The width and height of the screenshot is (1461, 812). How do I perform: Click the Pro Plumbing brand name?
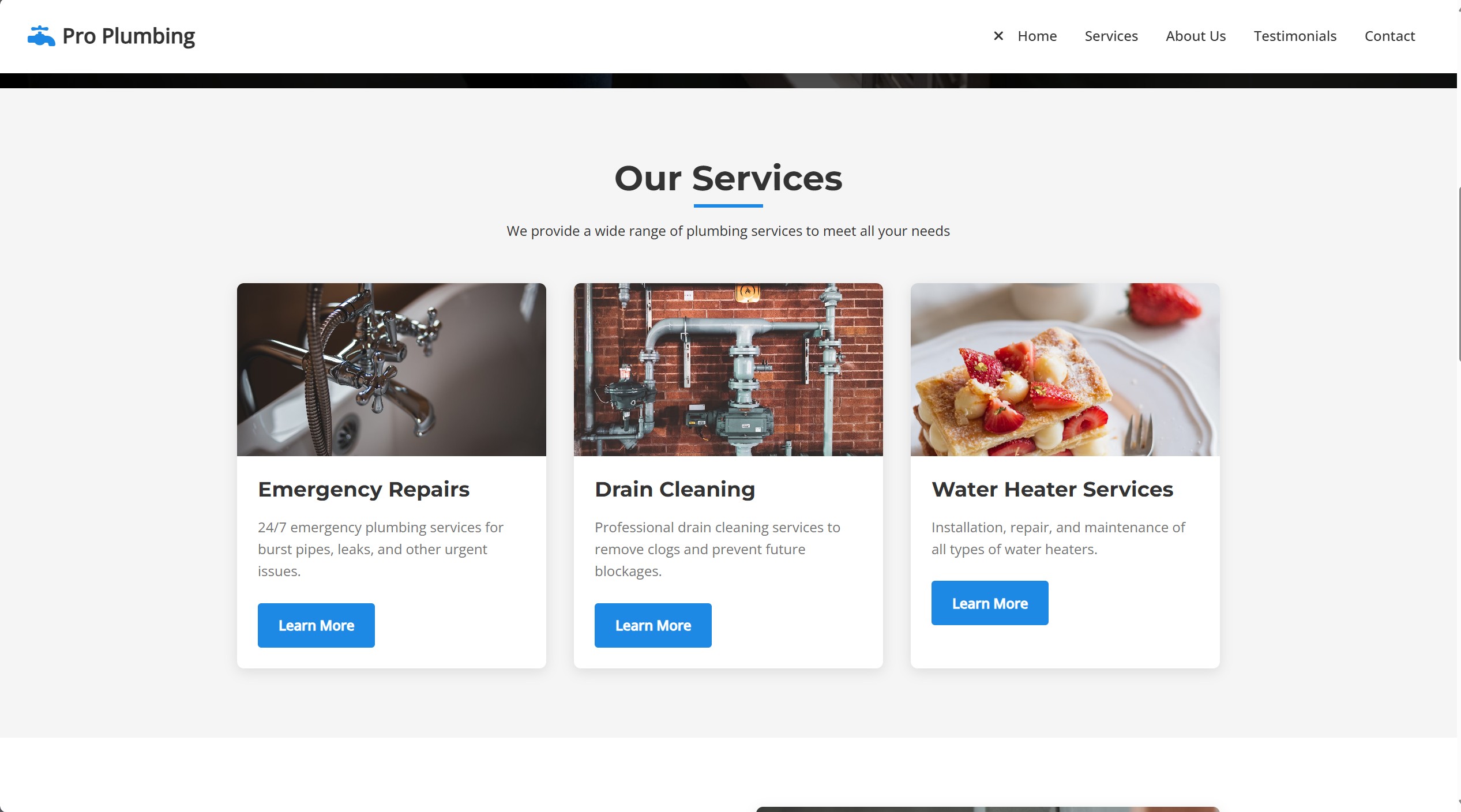129,36
